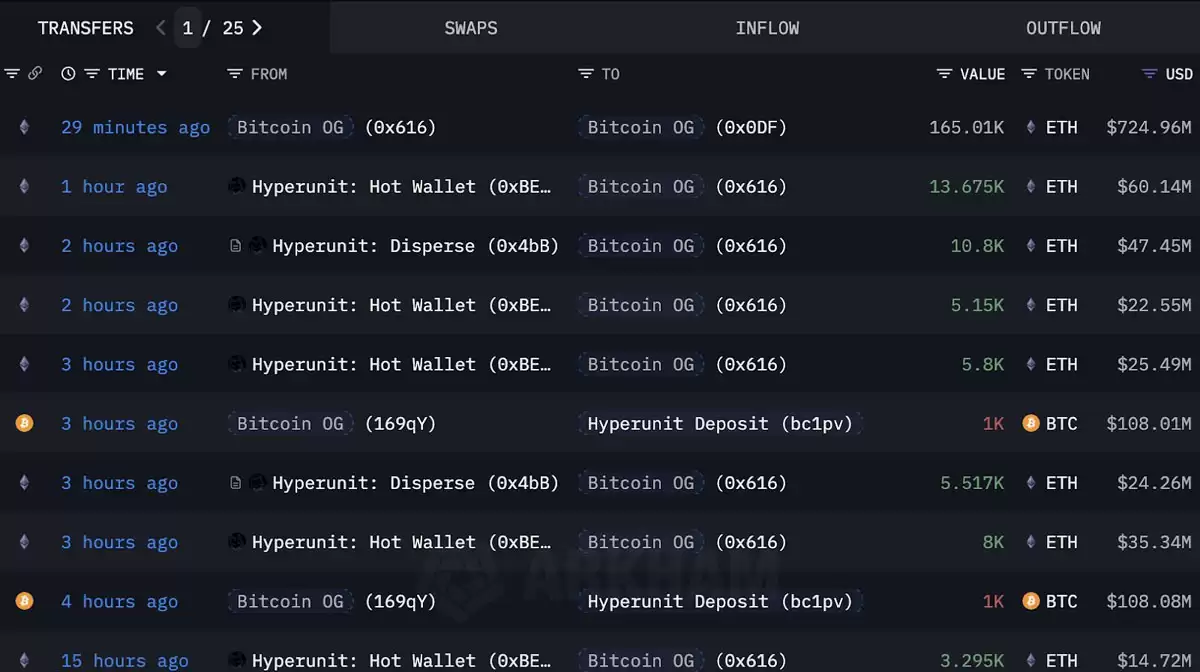1200x672 pixels.
Task: Go to the next page of transfers
Action: click(257, 28)
